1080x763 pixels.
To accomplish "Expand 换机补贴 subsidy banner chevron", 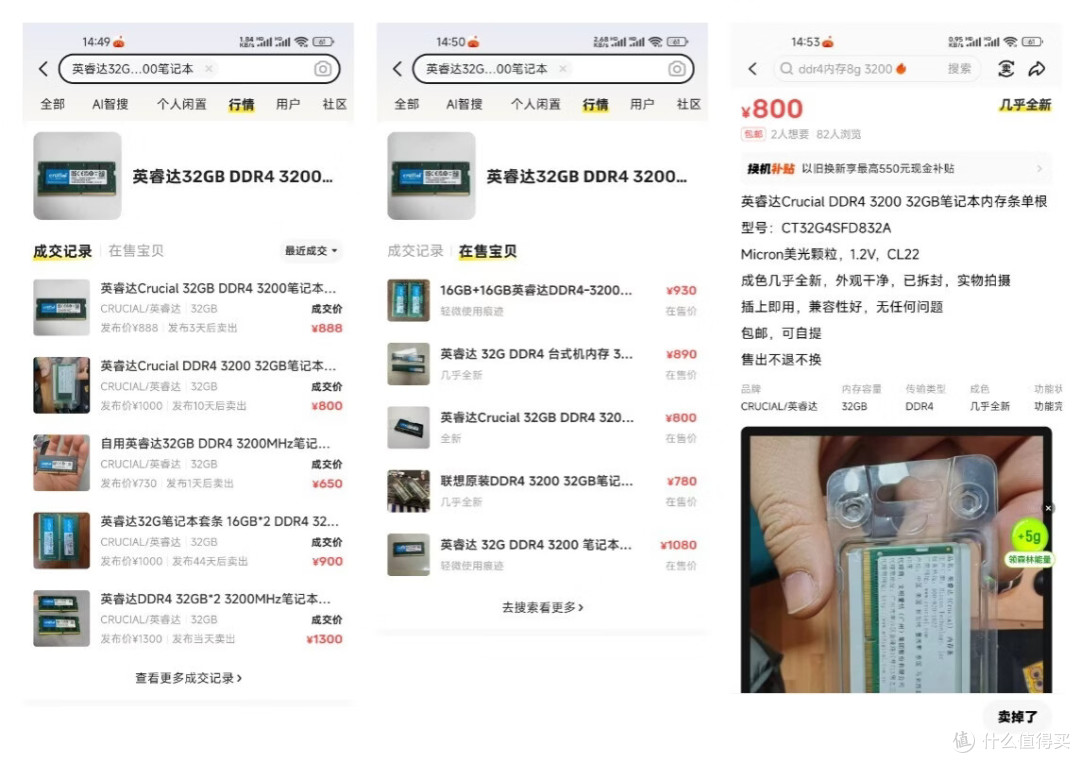I will [1039, 169].
